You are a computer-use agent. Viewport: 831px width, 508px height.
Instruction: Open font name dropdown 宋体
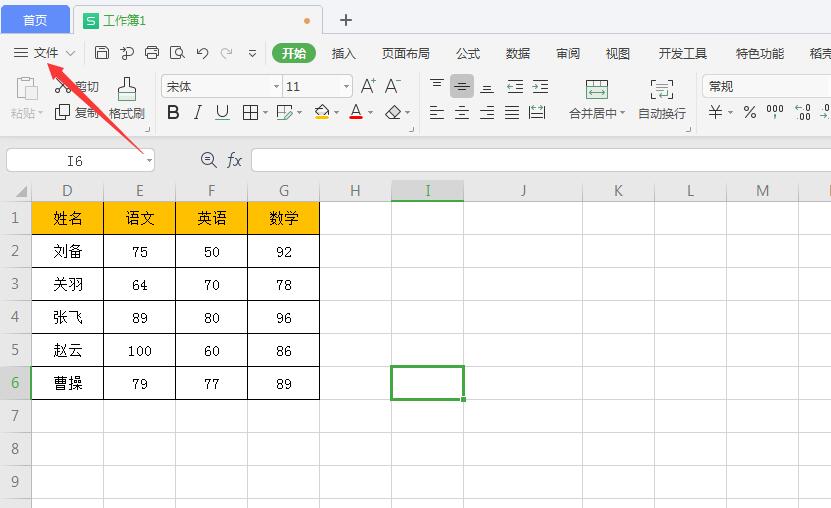[276, 86]
